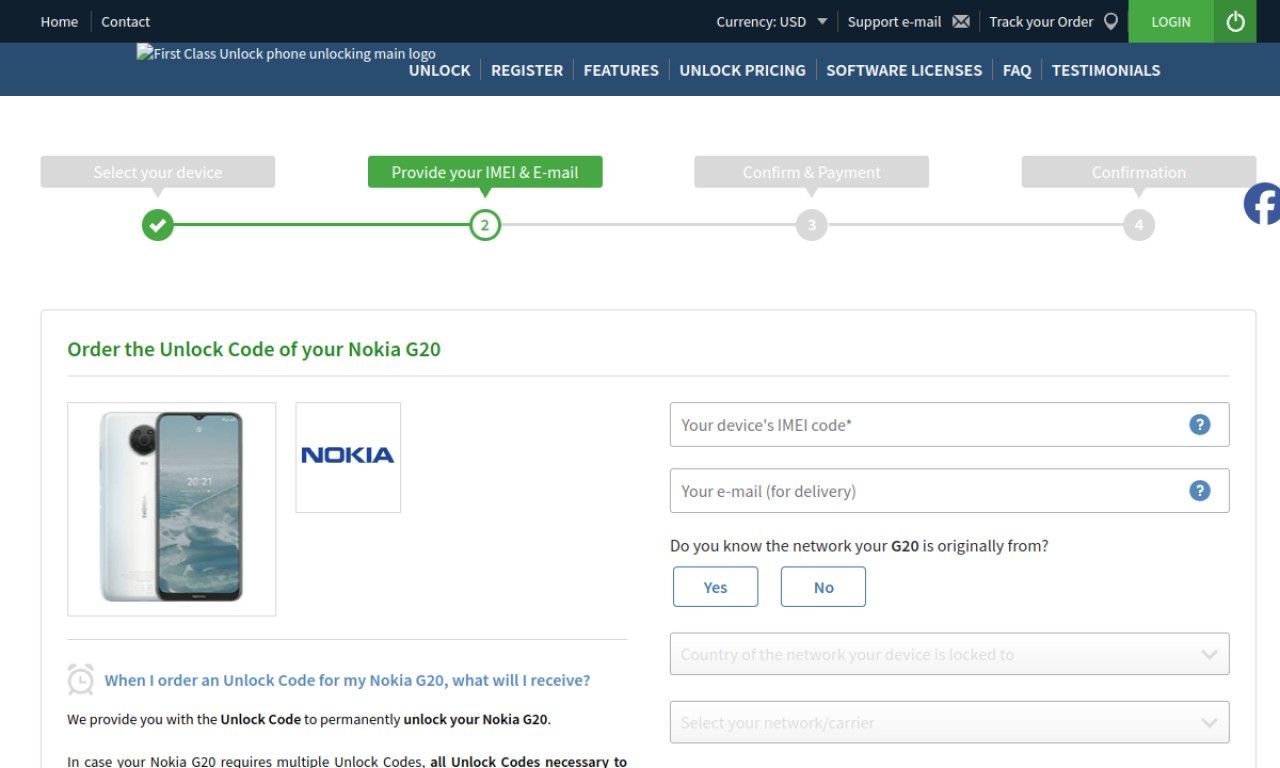Click the step 4 circle in the progress bar

tap(1138, 225)
